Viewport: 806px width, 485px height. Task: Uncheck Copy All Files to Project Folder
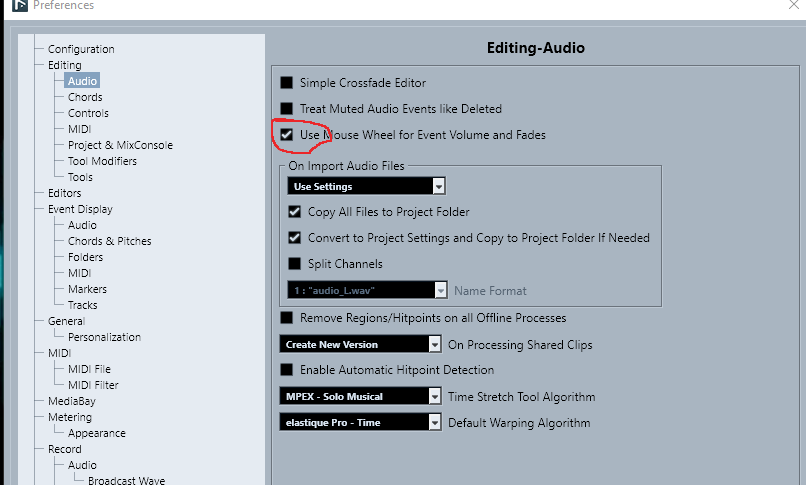click(294, 212)
